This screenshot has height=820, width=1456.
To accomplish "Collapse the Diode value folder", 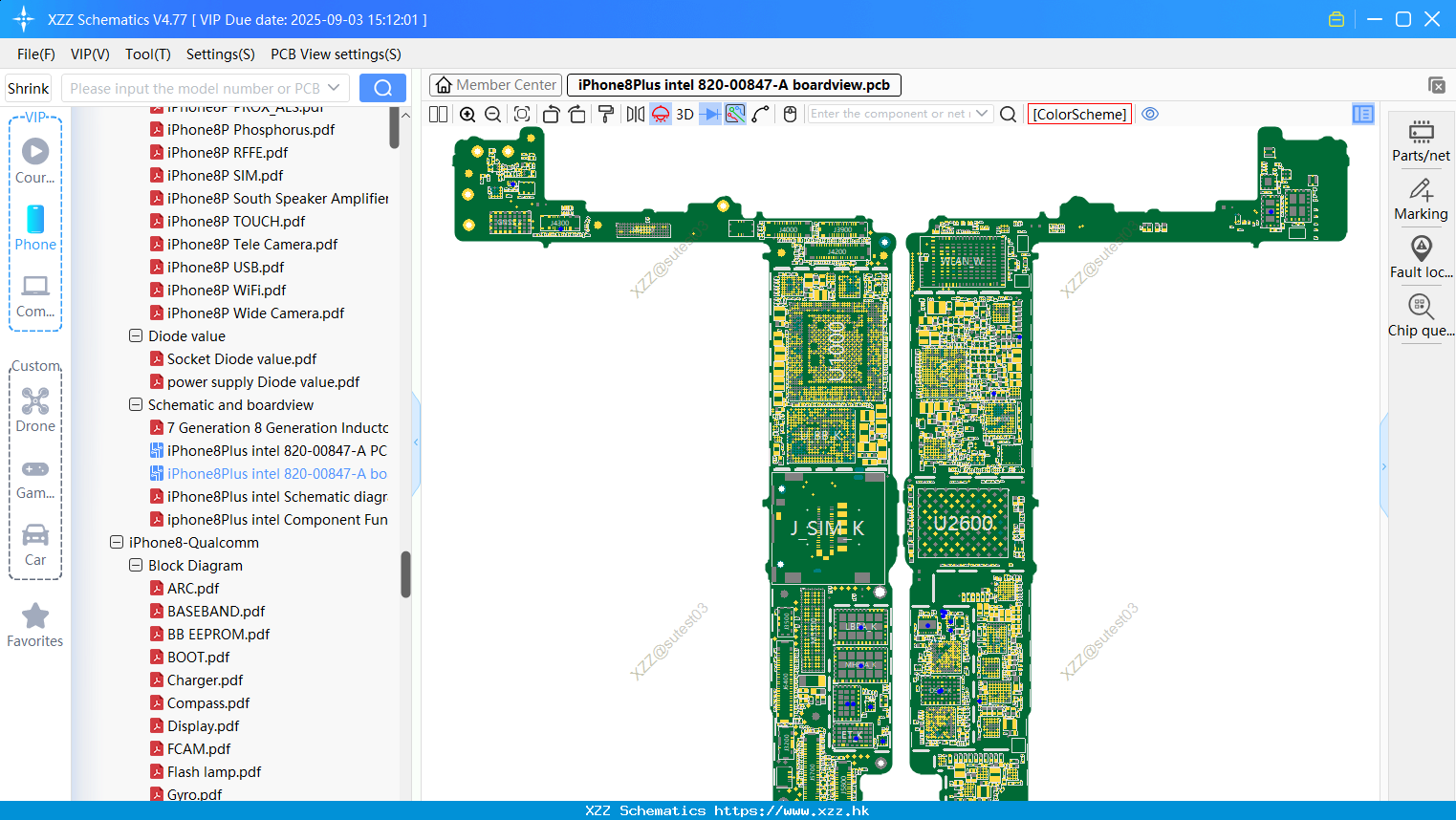I will coord(136,336).
